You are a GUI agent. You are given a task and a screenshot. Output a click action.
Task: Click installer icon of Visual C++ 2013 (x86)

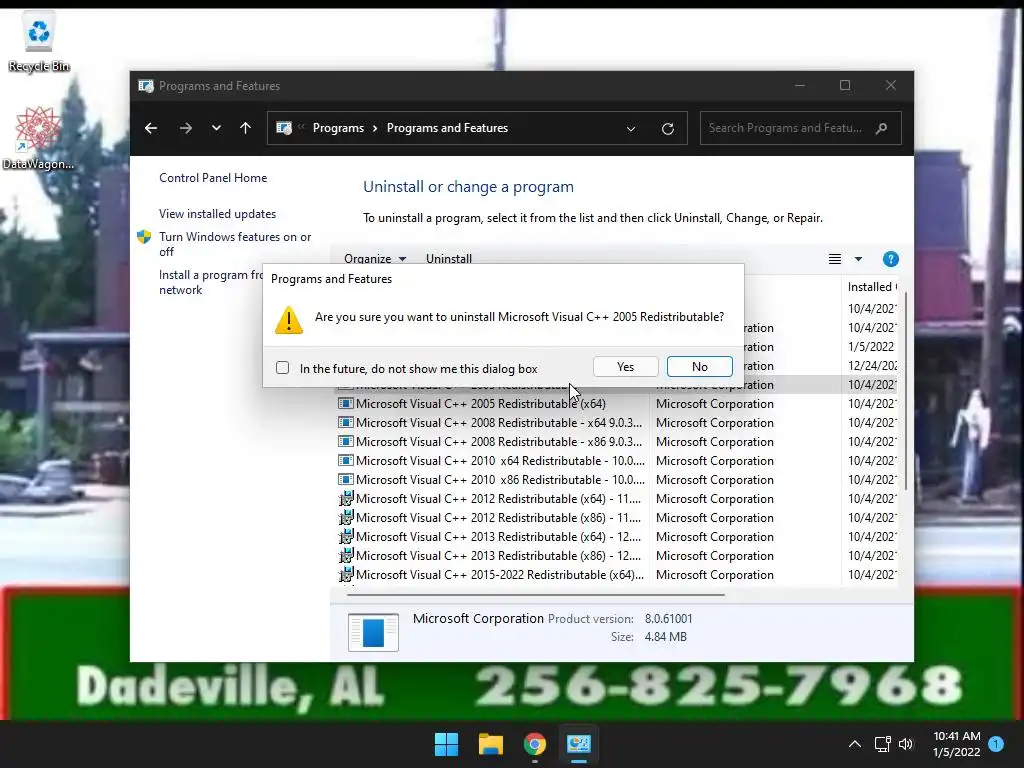(345, 555)
